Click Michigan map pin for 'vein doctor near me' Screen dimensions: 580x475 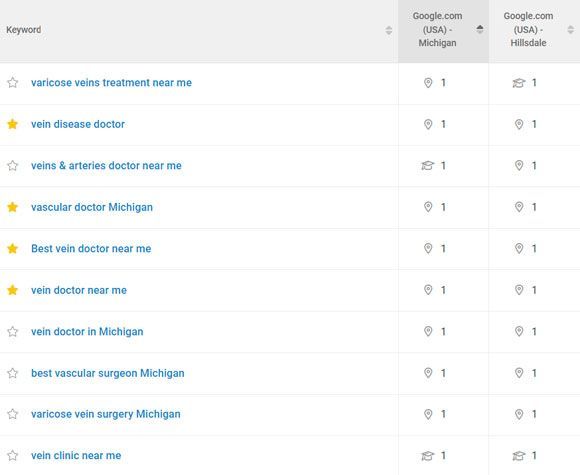tap(428, 290)
